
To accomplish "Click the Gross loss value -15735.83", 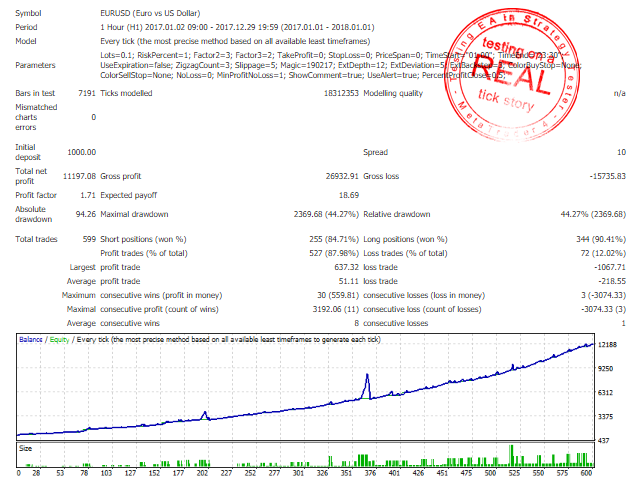I will 607,176.
